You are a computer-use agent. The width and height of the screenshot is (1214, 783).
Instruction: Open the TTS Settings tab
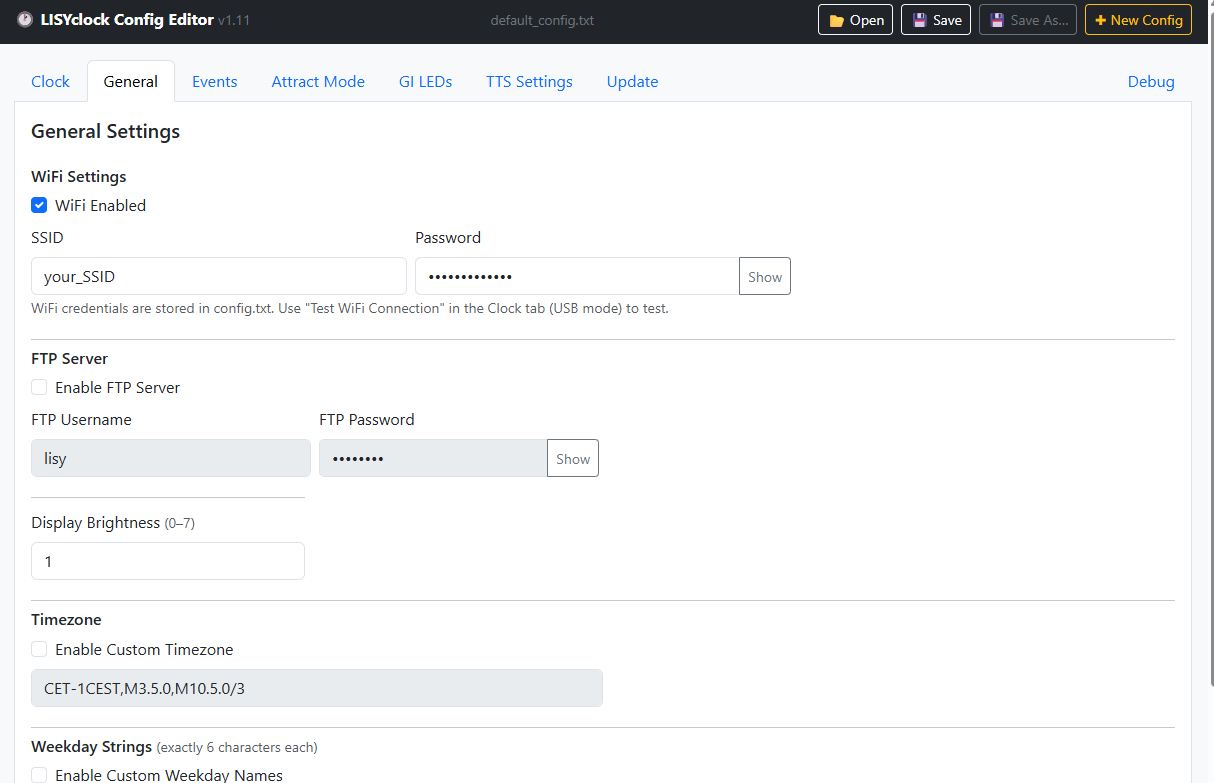coord(529,82)
